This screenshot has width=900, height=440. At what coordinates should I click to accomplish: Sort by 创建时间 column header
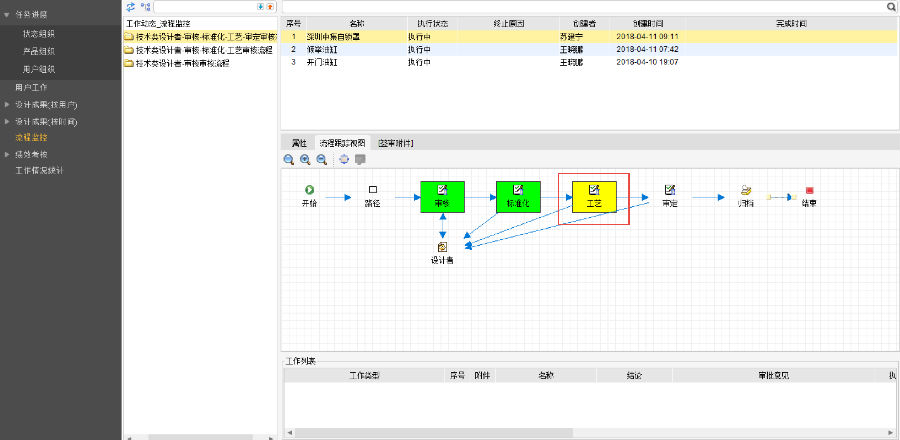click(x=648, y=24)
